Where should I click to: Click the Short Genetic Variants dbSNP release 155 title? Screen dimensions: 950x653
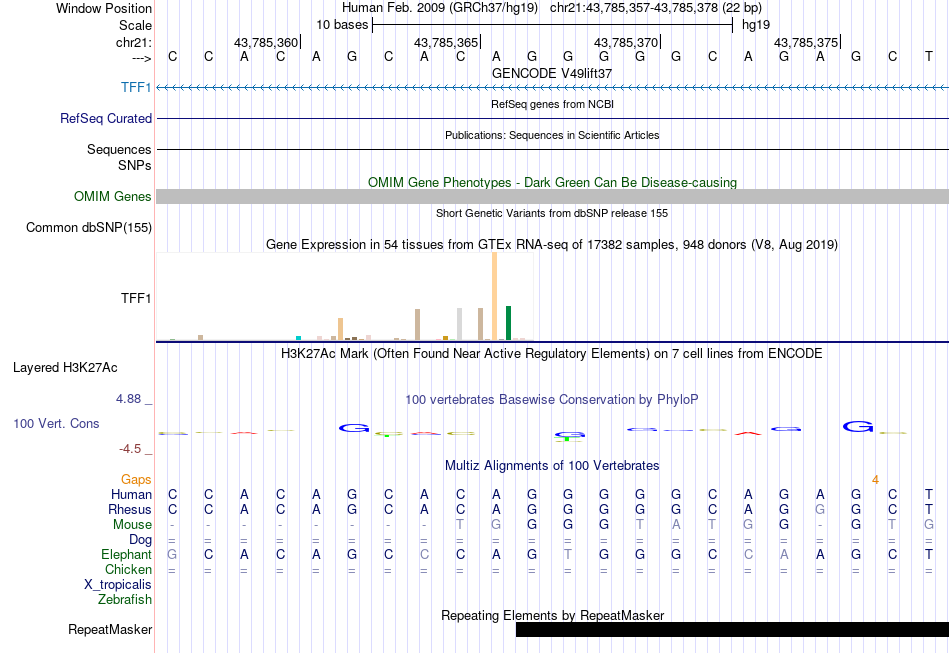pyautogui.click(x=551, y=213)
